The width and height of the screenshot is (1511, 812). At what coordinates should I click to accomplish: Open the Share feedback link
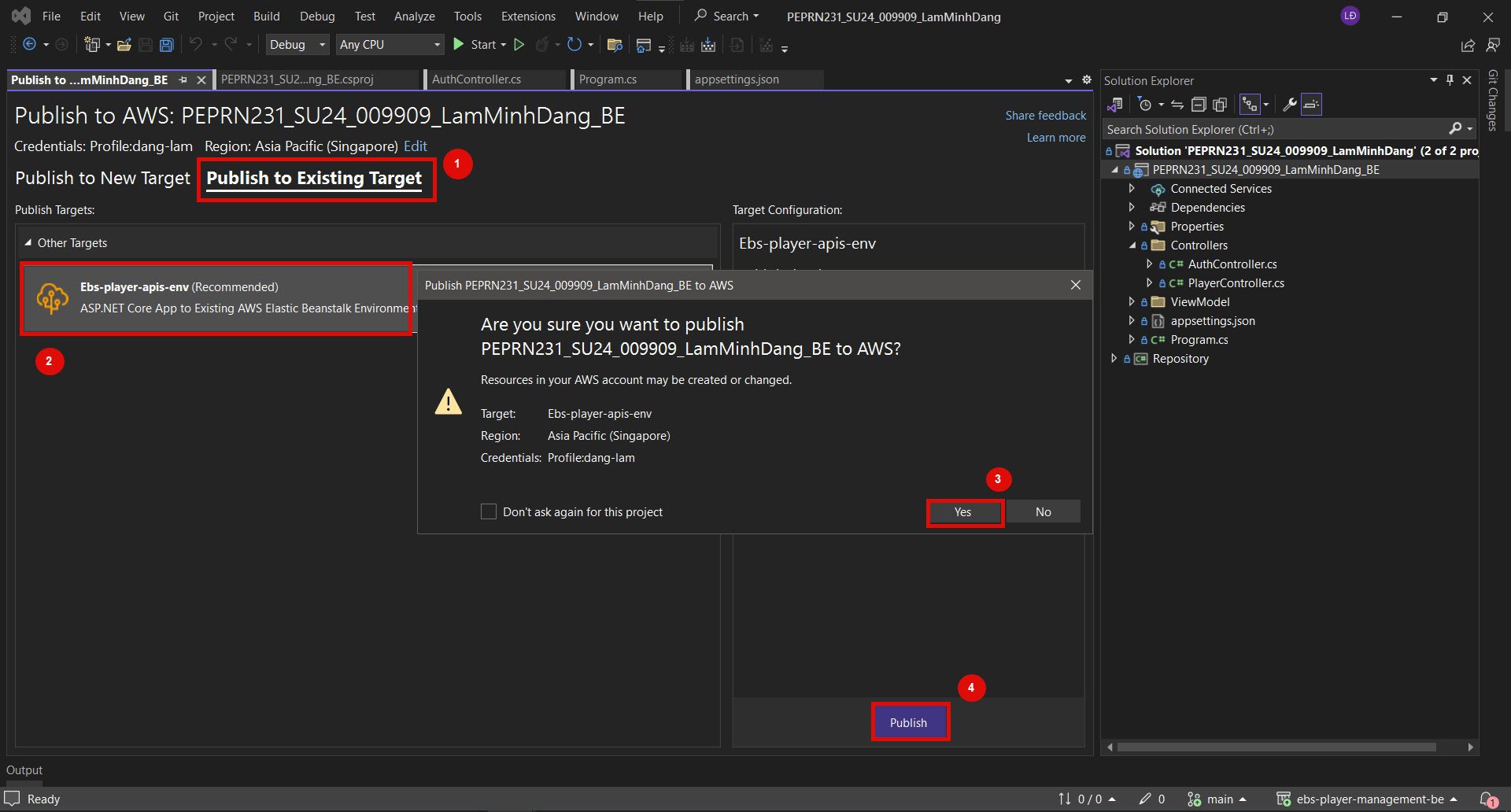tap(1045, 116)
